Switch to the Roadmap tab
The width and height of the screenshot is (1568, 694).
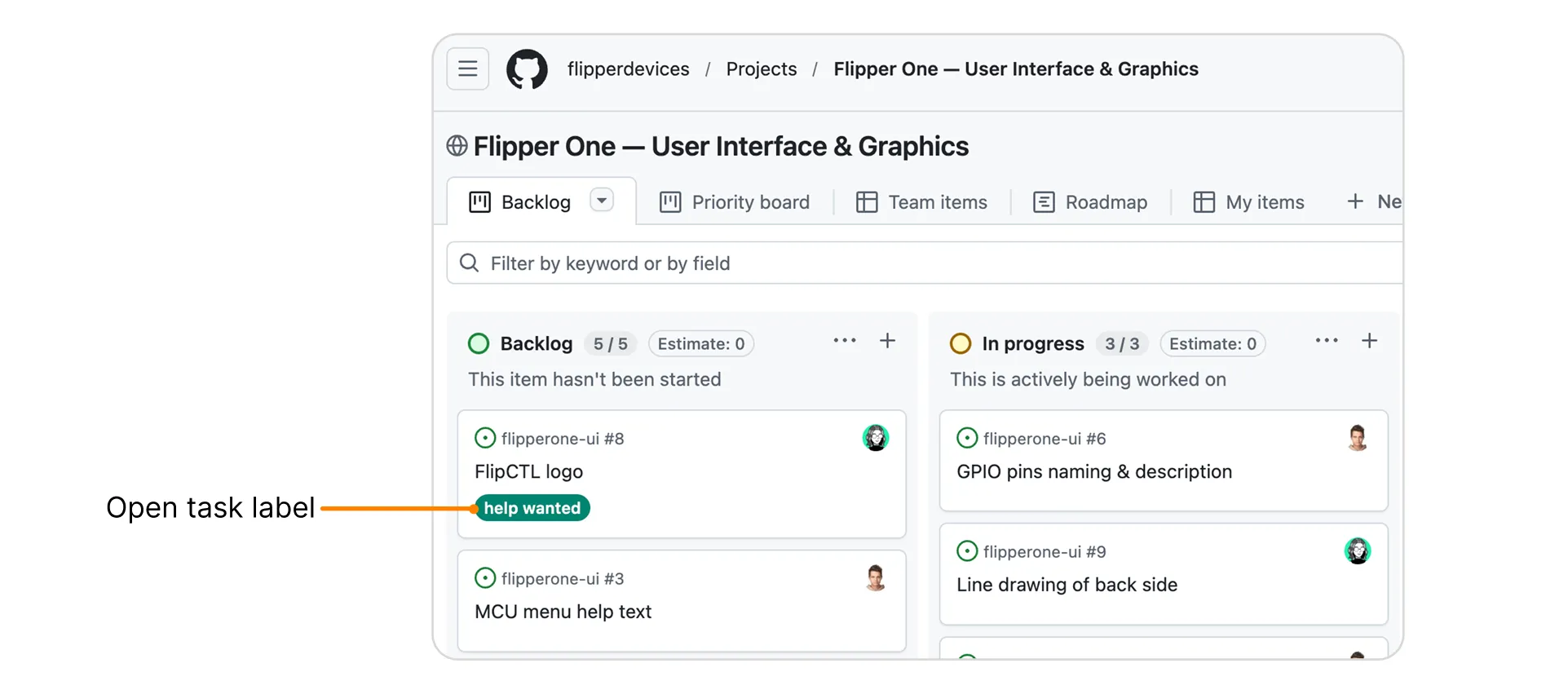coord(1090,202)
